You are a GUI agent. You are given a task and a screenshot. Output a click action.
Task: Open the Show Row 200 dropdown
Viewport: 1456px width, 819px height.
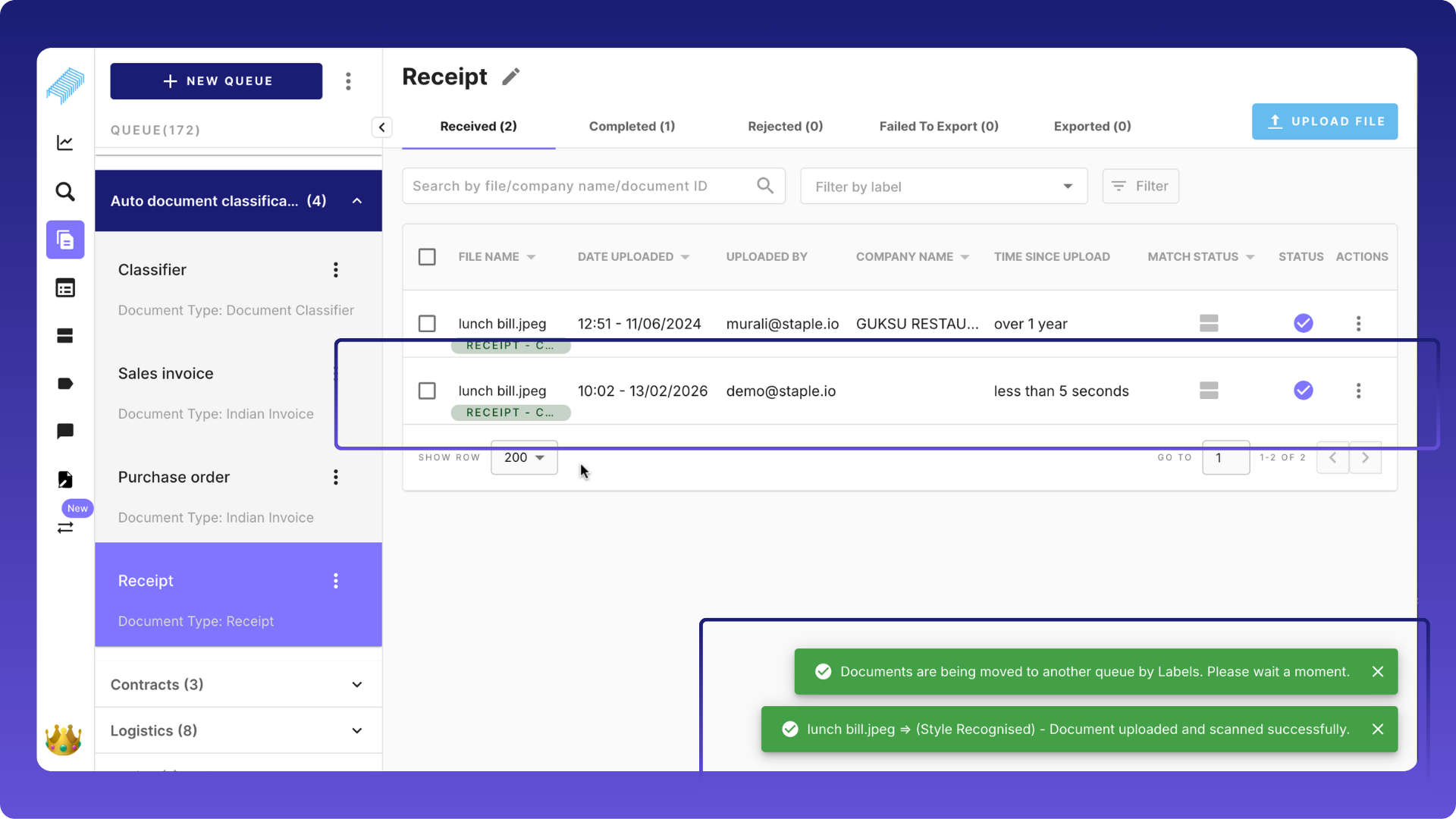tap(524, 457)
